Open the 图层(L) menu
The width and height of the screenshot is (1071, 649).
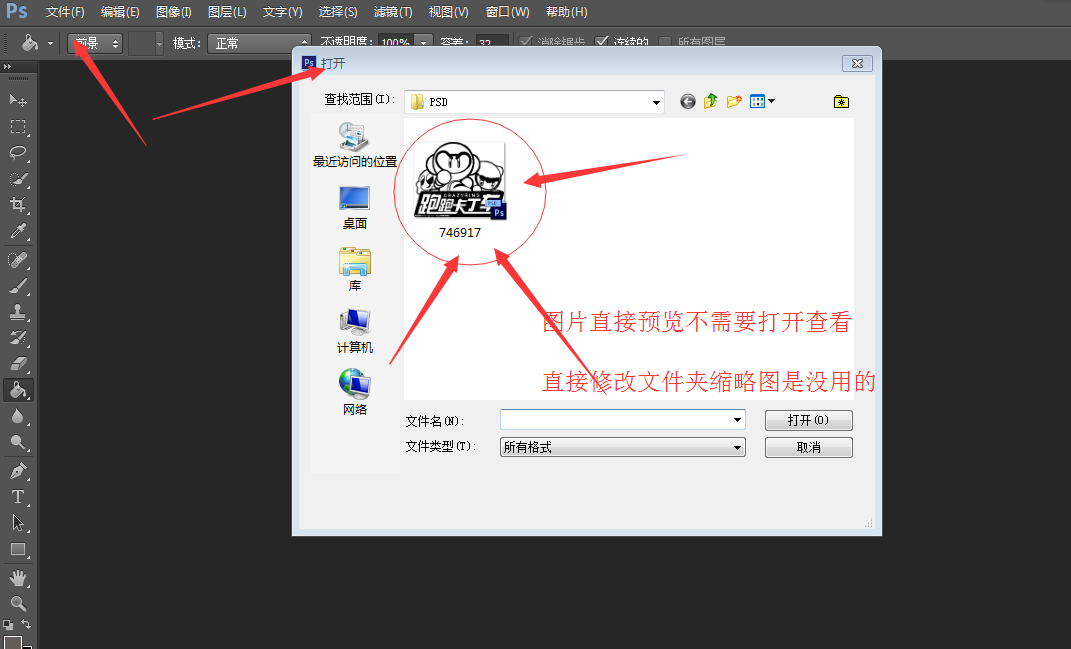227,12
